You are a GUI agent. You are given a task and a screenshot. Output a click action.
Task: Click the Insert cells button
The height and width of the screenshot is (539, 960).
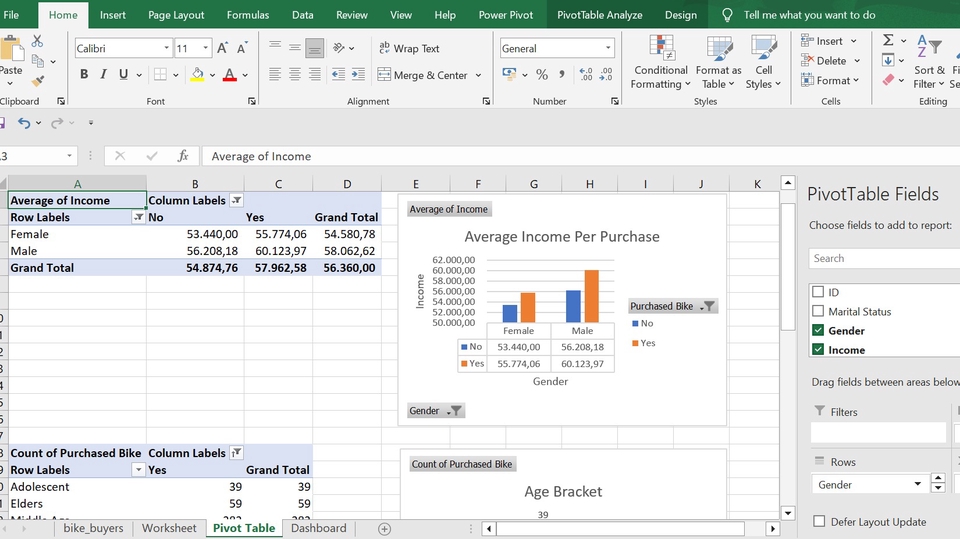829,41
